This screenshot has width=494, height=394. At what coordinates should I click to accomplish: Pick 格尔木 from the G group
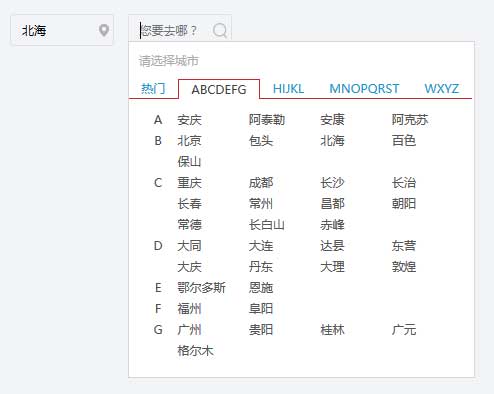(x=195, y=351)
